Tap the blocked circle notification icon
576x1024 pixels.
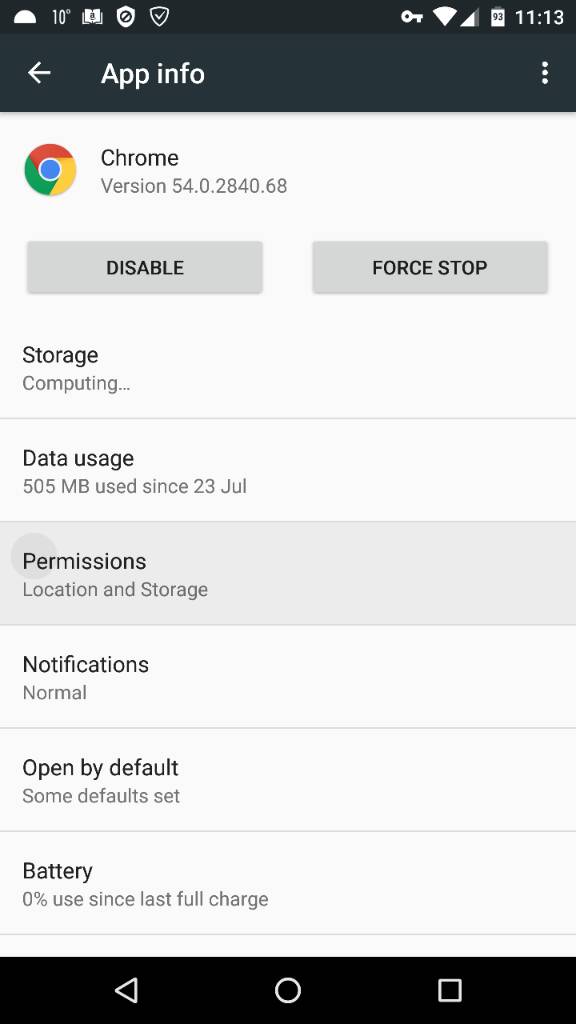[125, 17]
